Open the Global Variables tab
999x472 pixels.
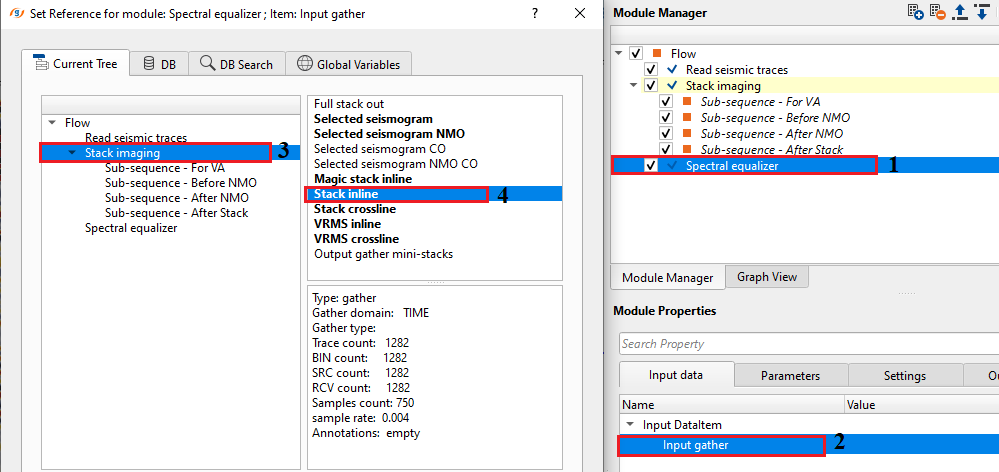pos(348,64)
